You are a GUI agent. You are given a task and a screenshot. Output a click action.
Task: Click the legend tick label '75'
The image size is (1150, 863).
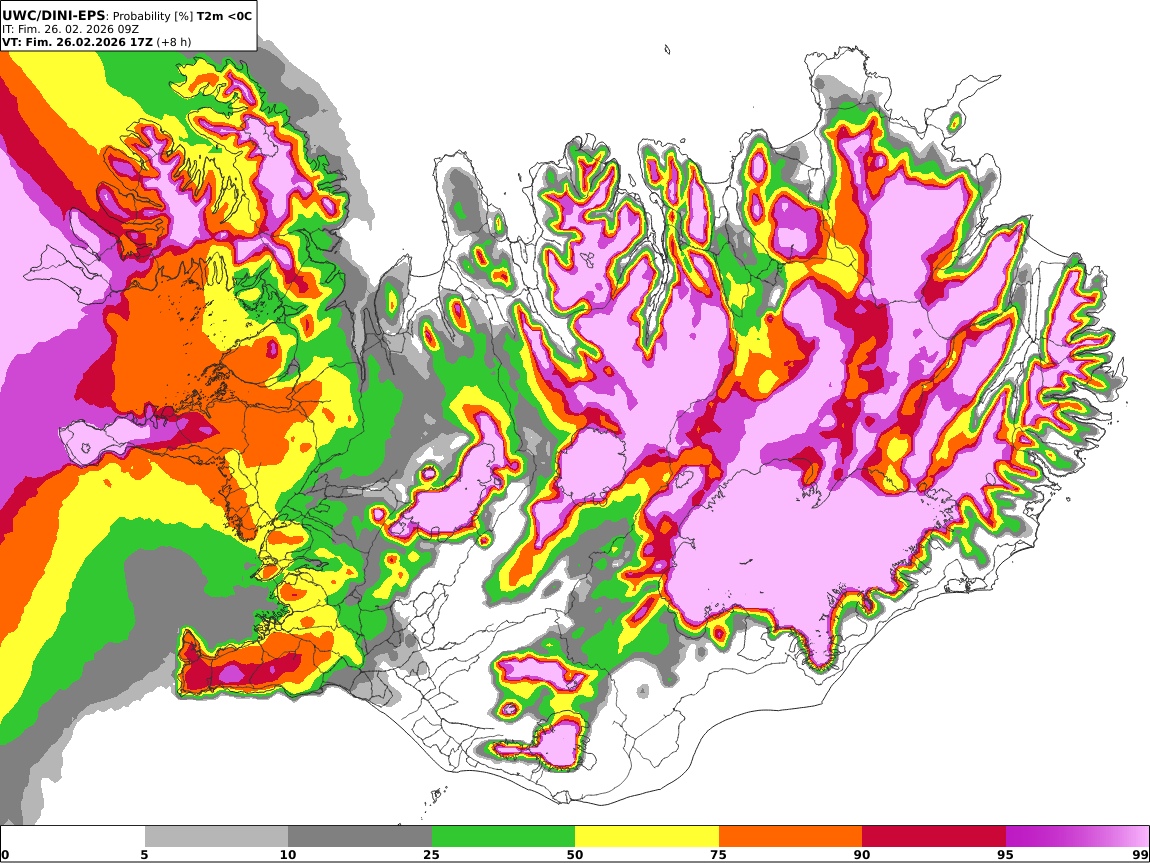click(718, 854)
